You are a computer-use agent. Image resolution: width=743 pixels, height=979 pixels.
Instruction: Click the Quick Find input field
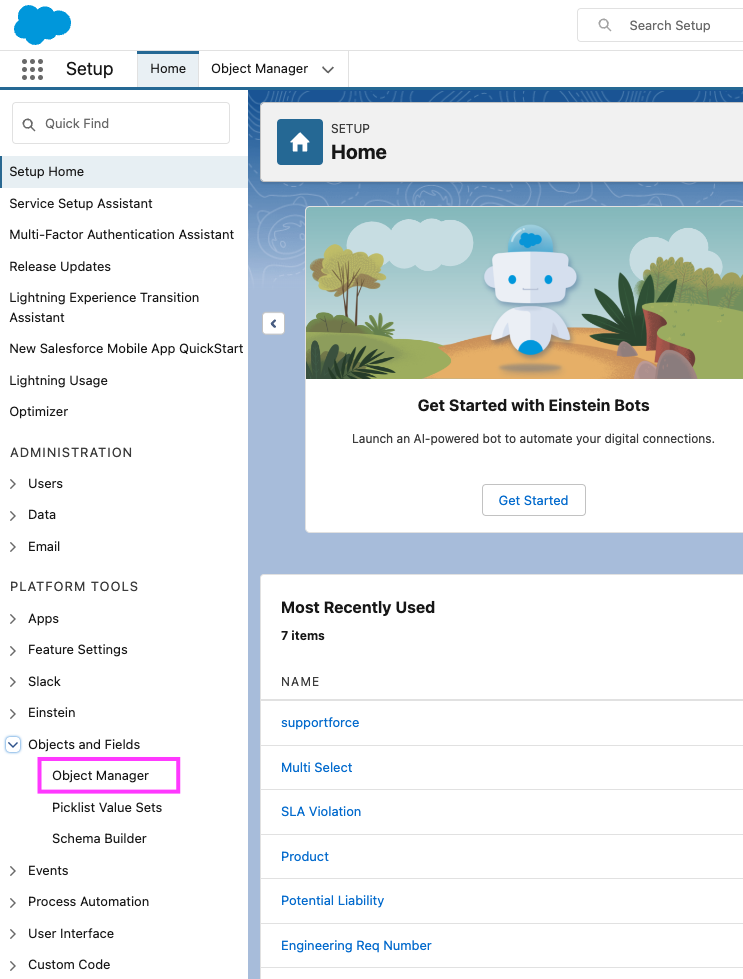[121, 124]
